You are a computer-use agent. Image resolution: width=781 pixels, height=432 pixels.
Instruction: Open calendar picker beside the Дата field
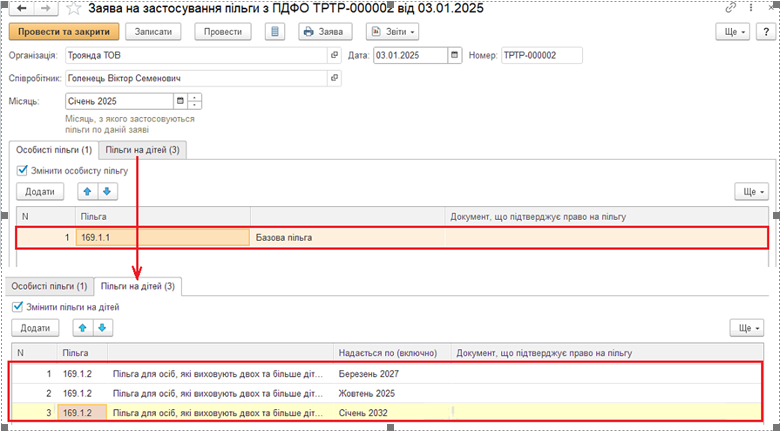coord(455,56)
